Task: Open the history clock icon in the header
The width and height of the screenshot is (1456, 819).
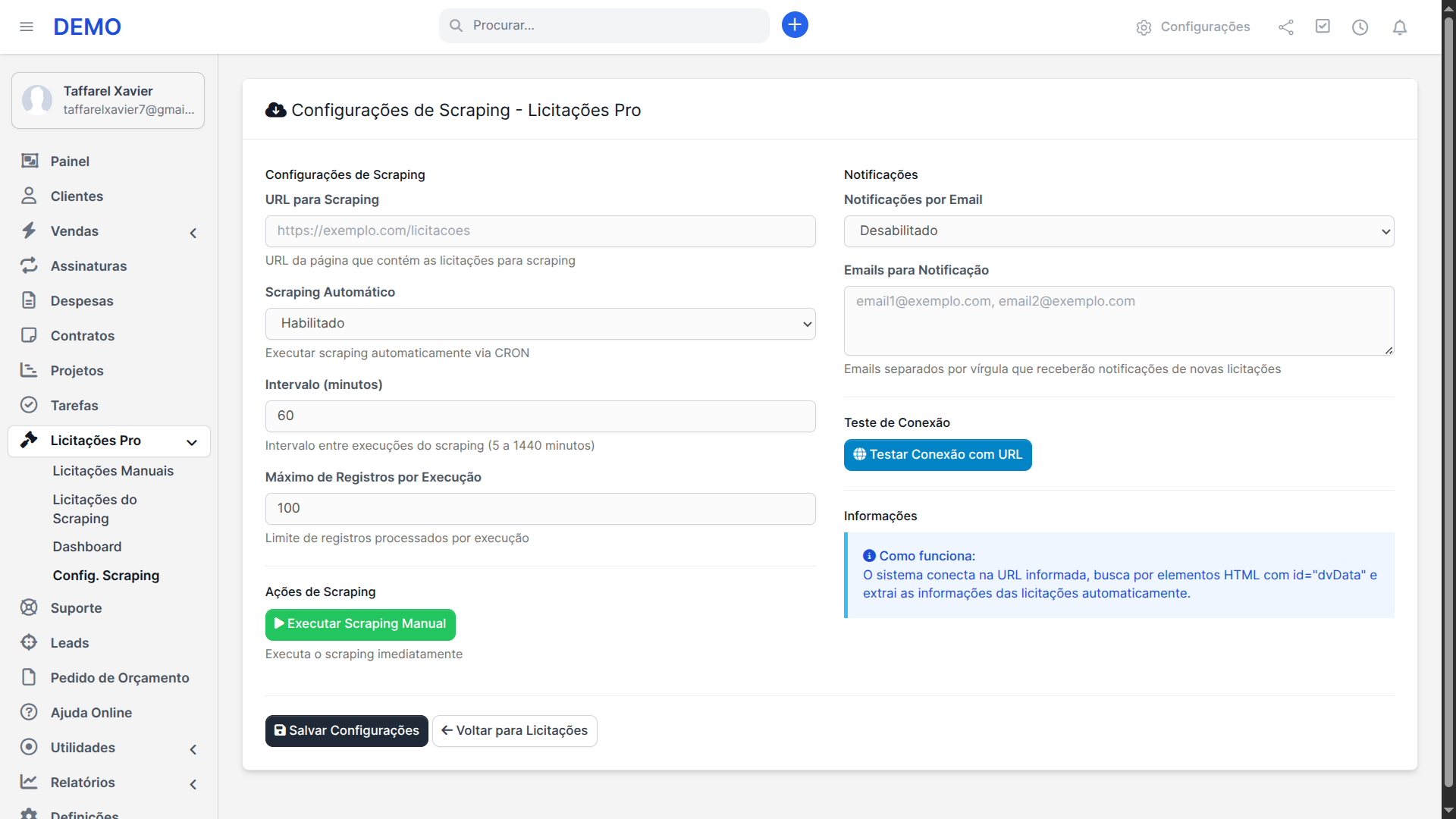Action: (1360, 27)
